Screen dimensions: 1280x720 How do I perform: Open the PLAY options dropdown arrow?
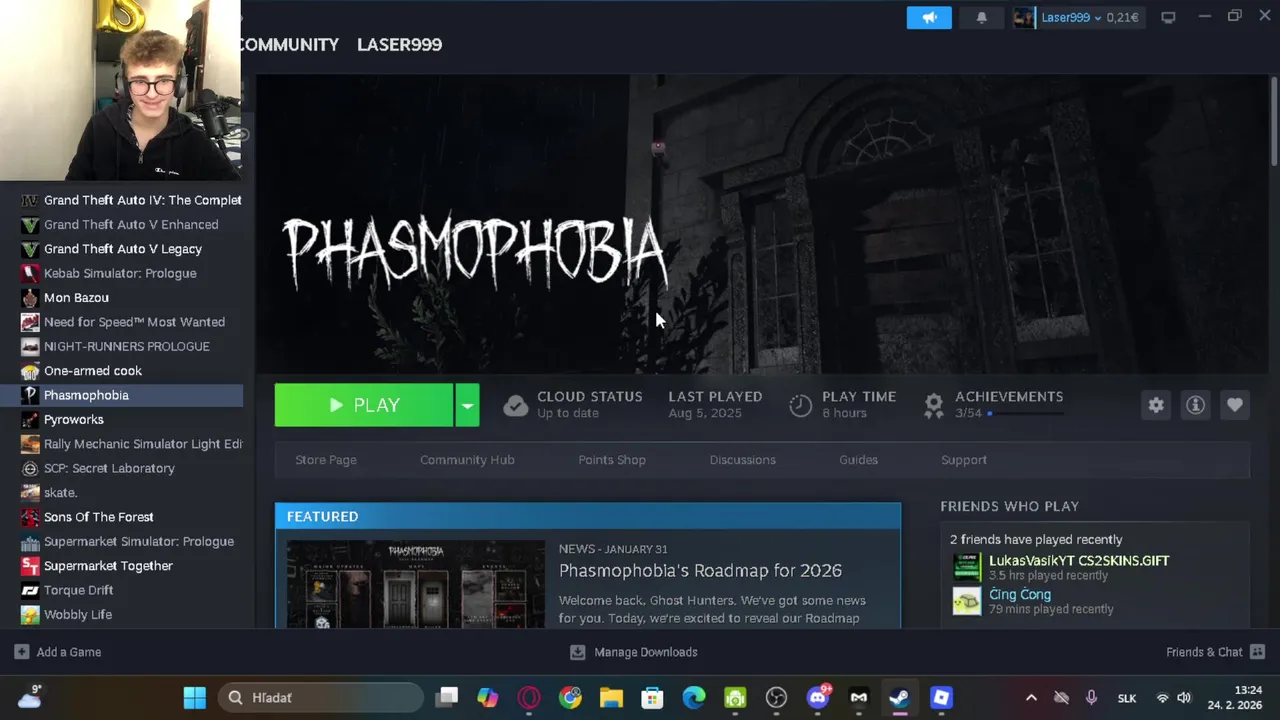click(x=467, y=405)
